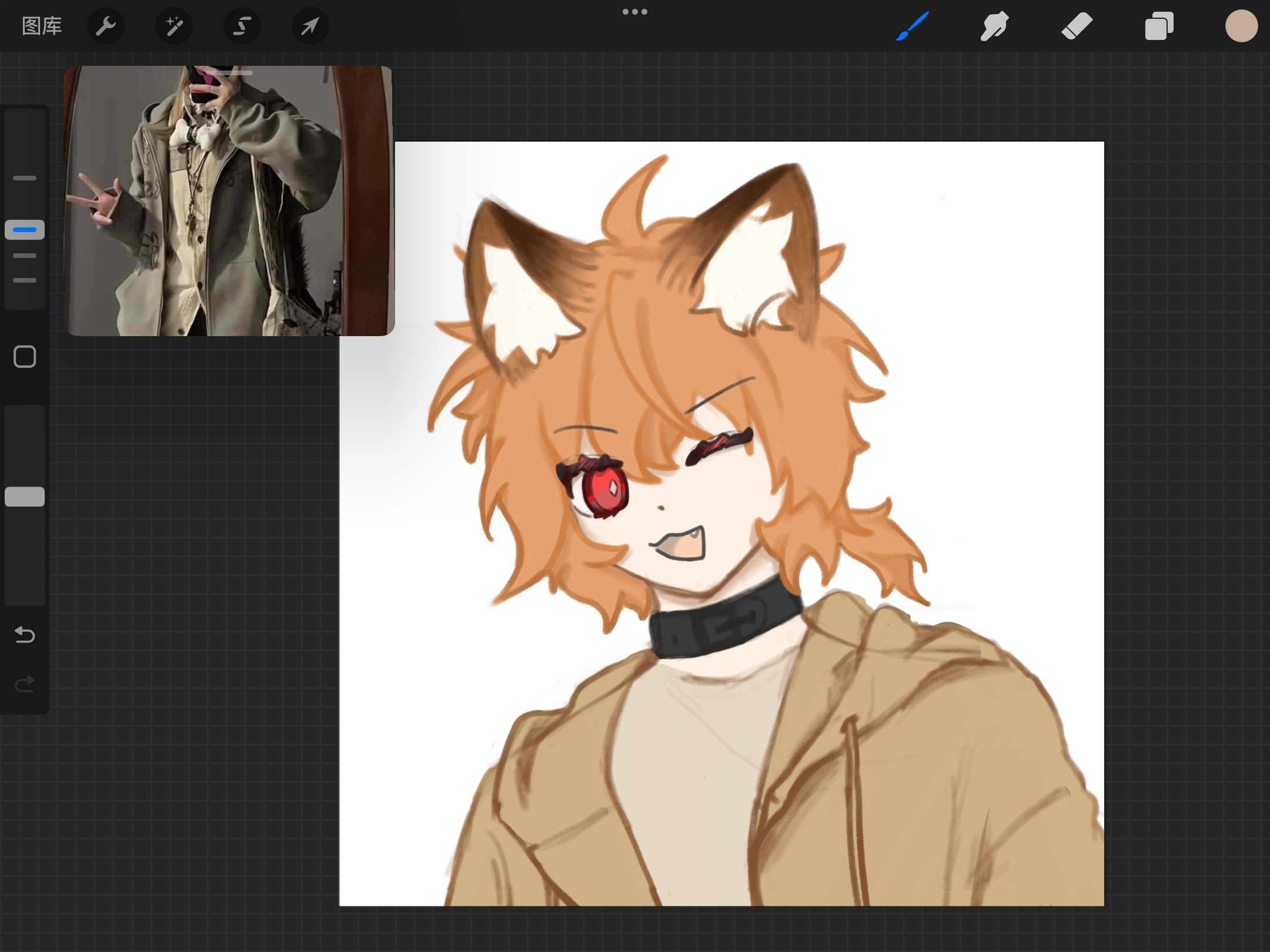This screenshot has height=952, width=1270.
Task: Activate the Transform arrow tool
Action: (x=310, y=26)
